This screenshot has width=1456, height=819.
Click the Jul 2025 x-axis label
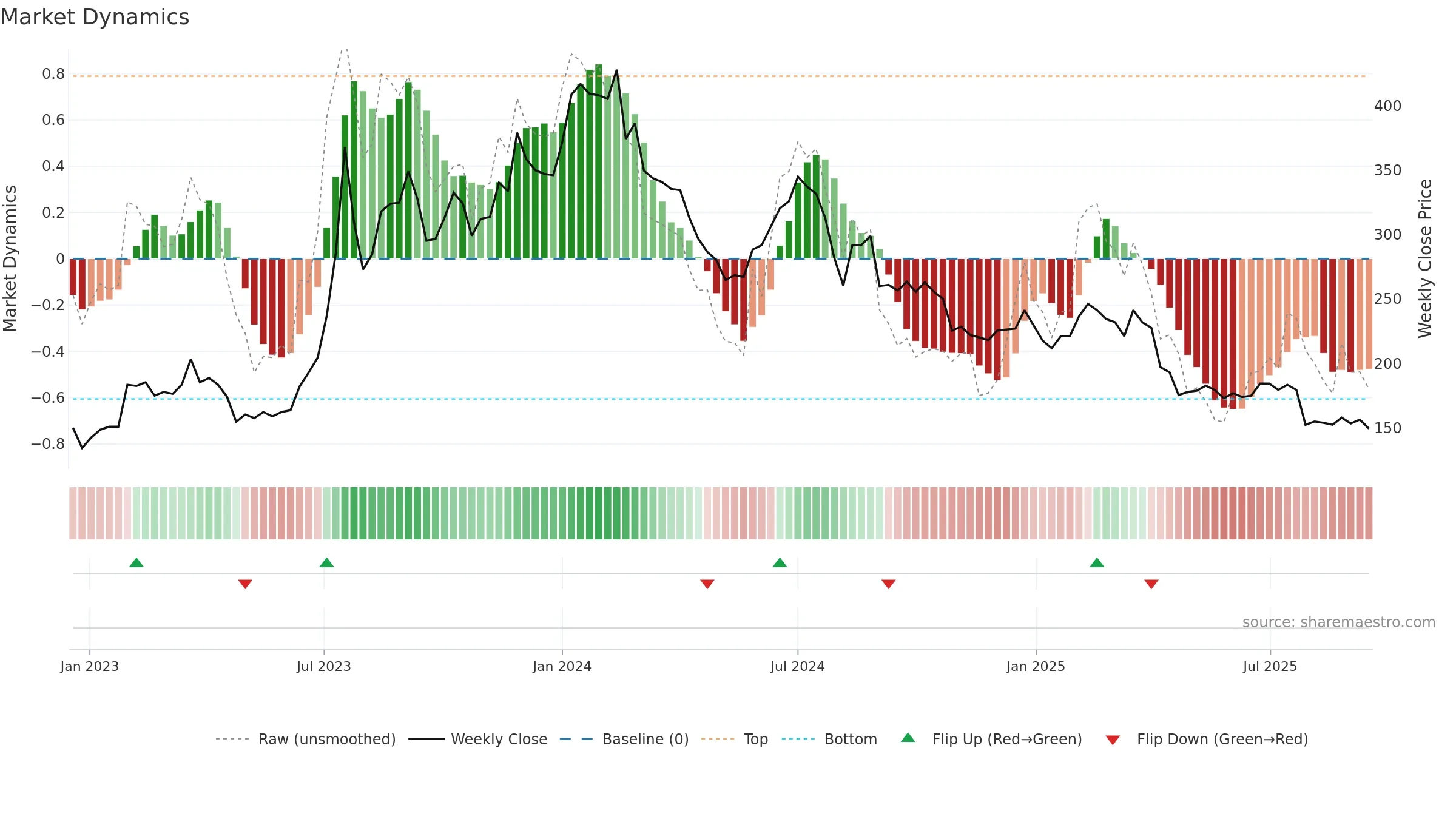click(x=1270, y=666)
